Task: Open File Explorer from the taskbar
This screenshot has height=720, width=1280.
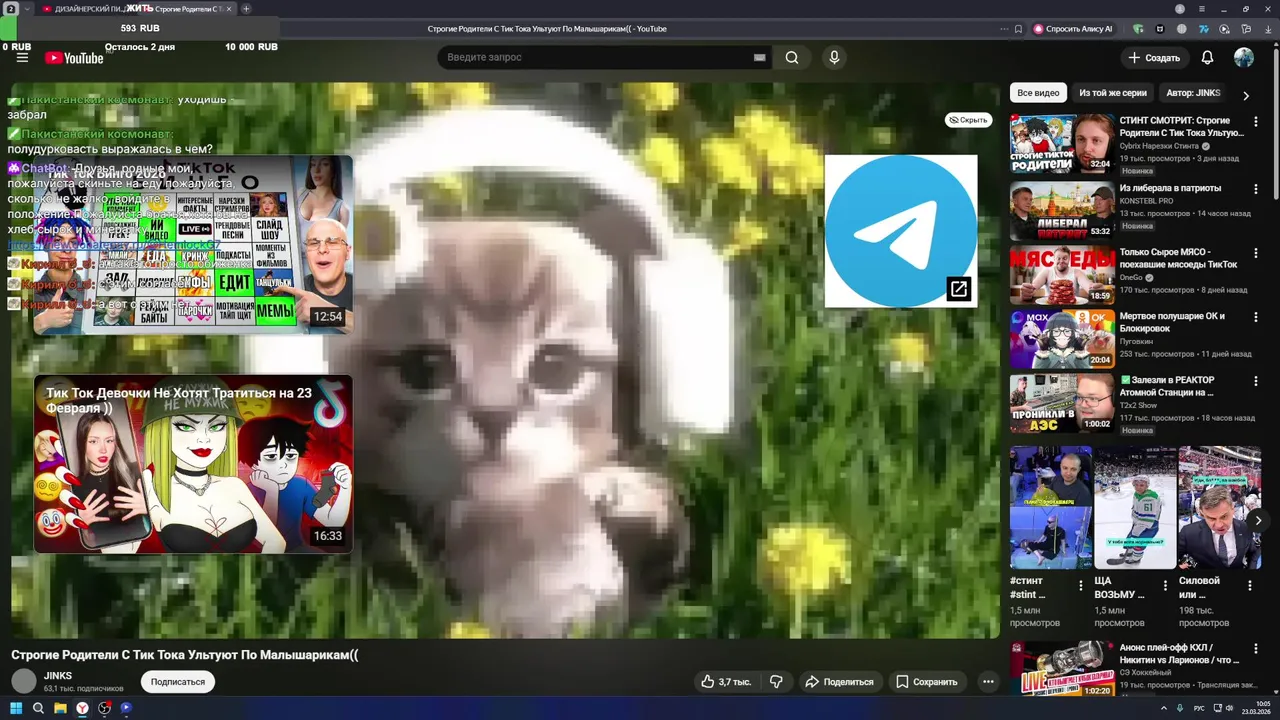Action: (60, 708)
